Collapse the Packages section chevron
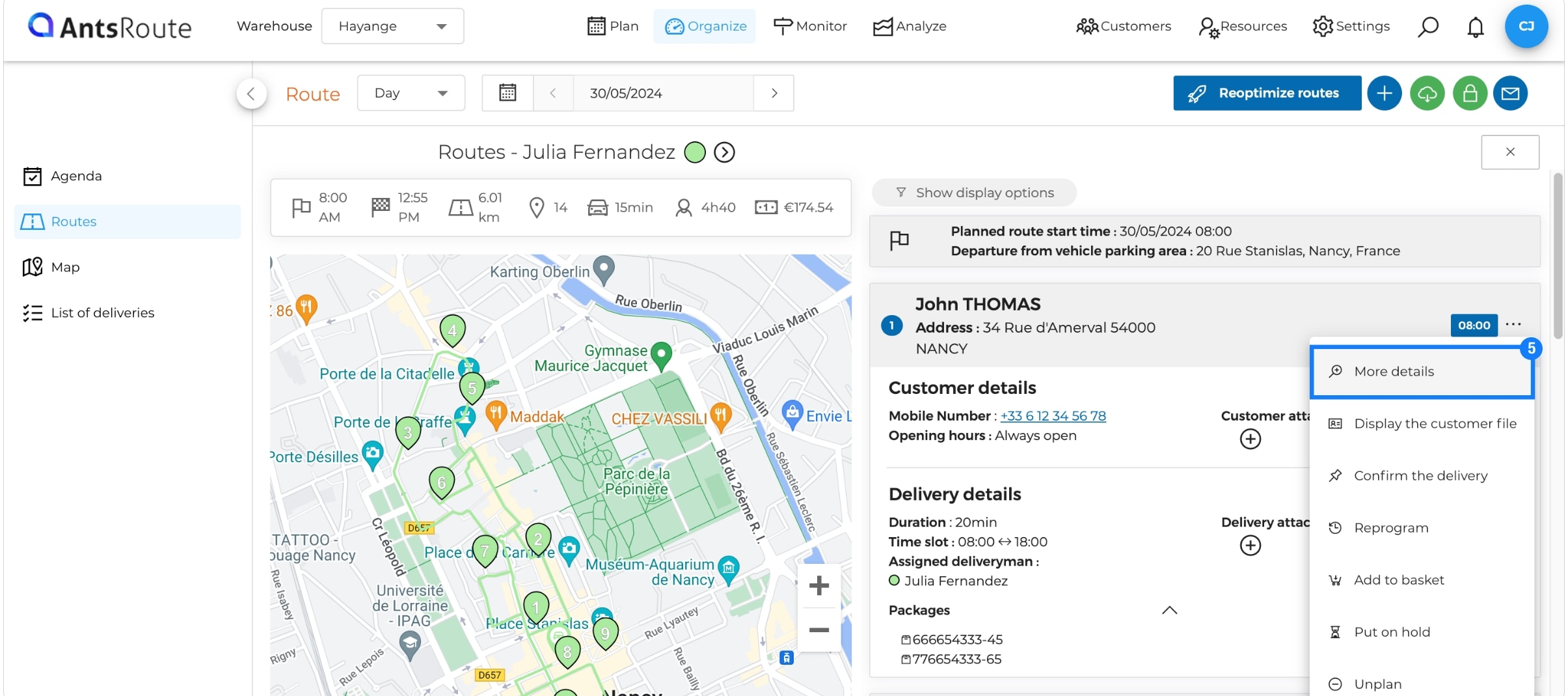1568x696 pixels. coord(1169,610)
